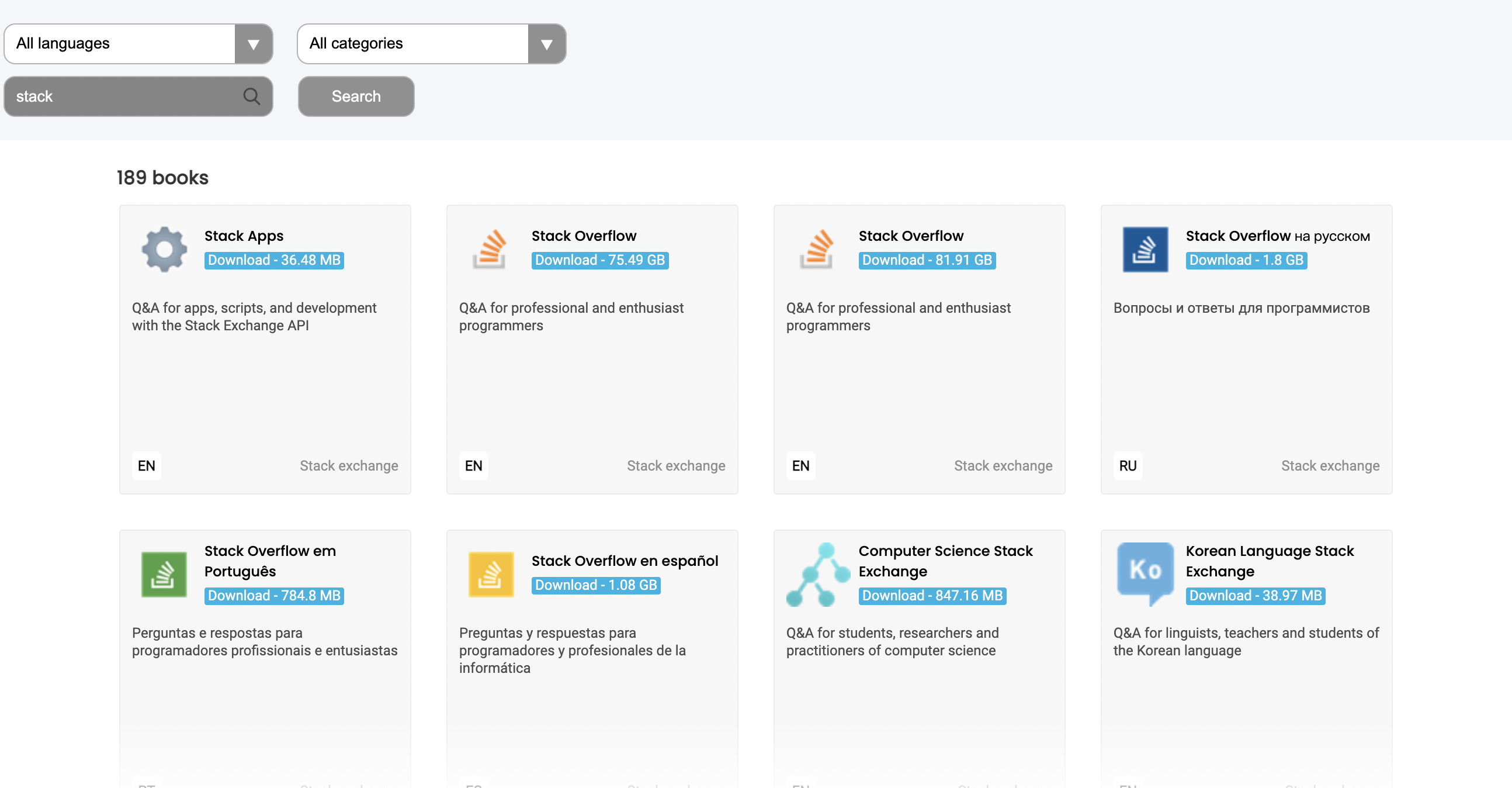
Task: Click 'Вопросы и ответы для программистов' description
Action: pyautogui.click(x=1241, y=308)
